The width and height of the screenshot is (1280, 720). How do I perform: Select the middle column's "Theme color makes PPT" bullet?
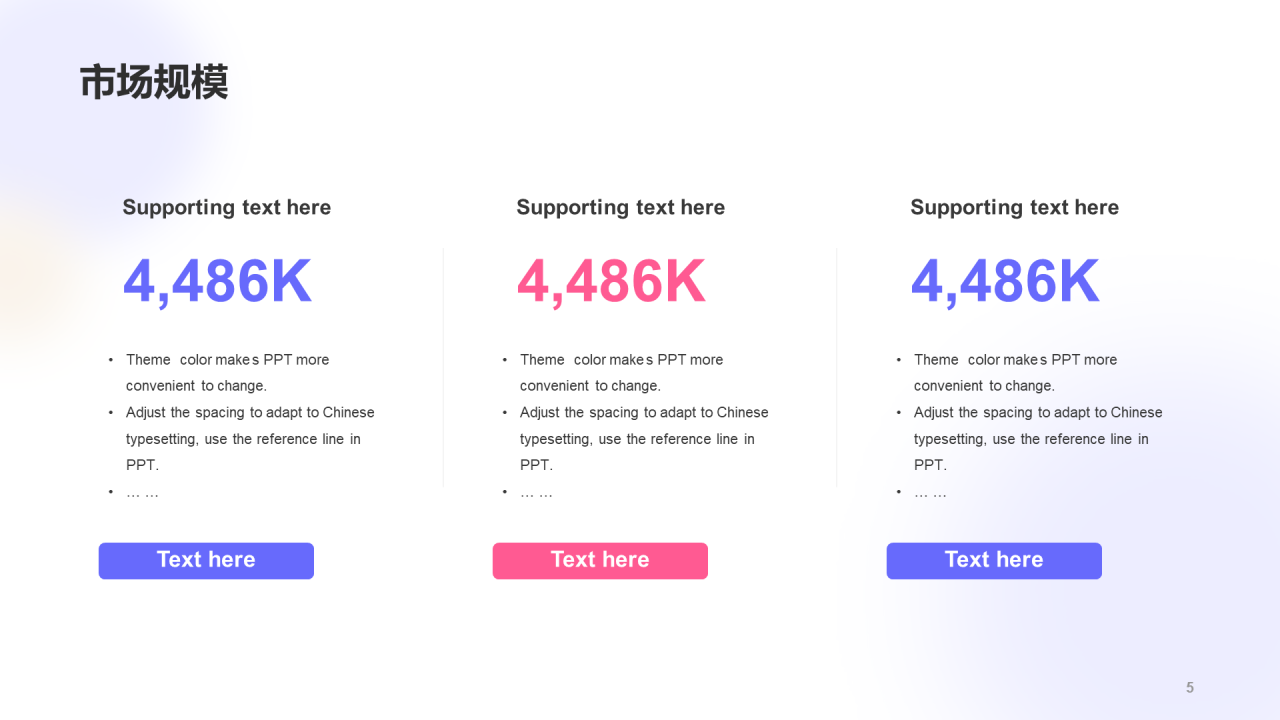pos(621,372)
